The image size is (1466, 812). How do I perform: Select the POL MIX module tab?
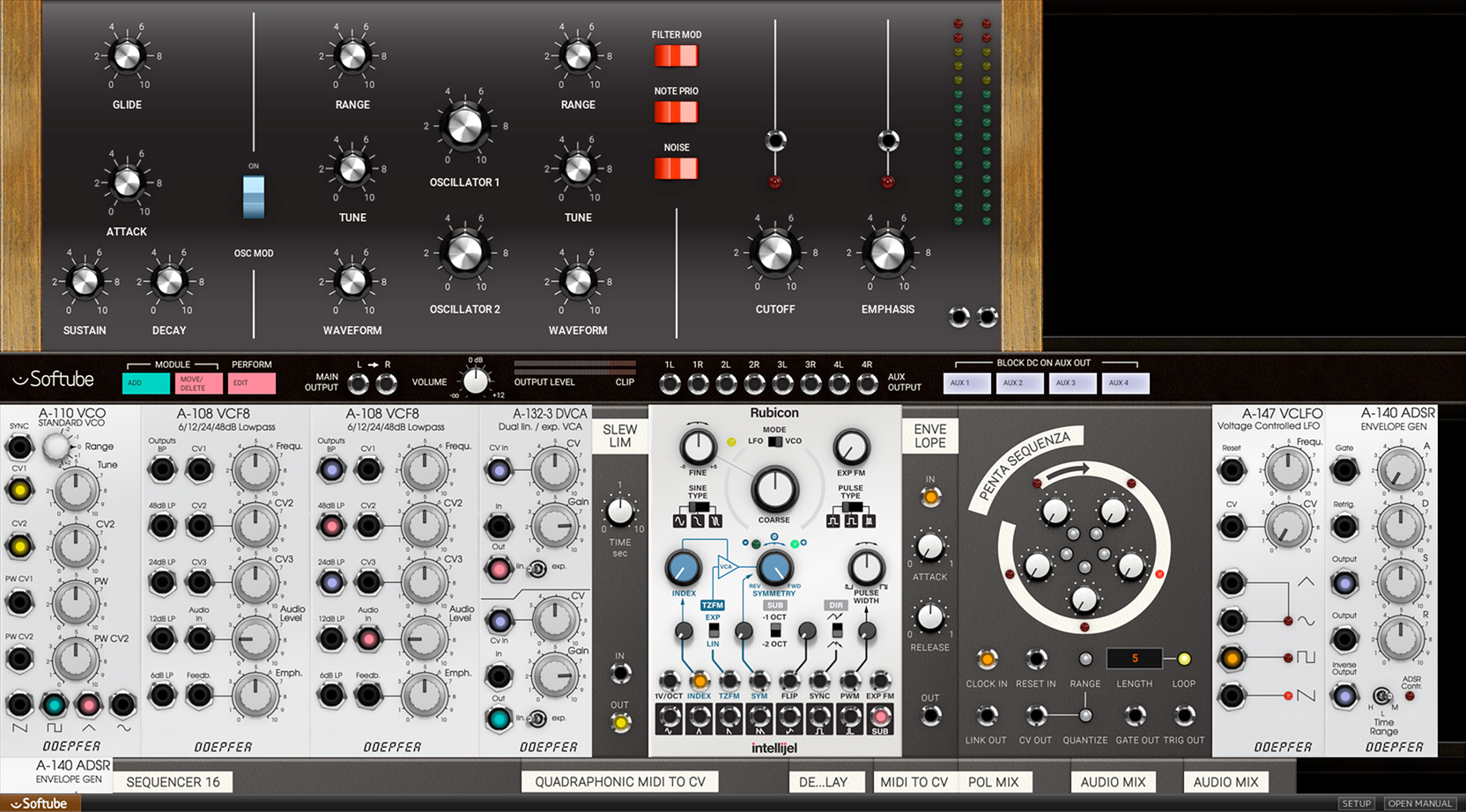[993, 782]
